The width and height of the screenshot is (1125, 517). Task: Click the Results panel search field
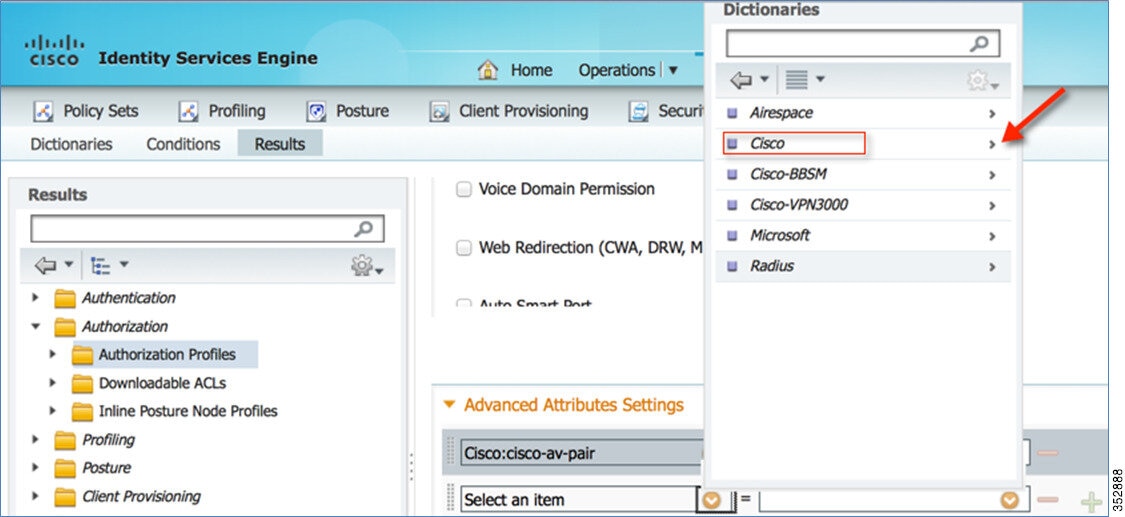tap(207, 229)
